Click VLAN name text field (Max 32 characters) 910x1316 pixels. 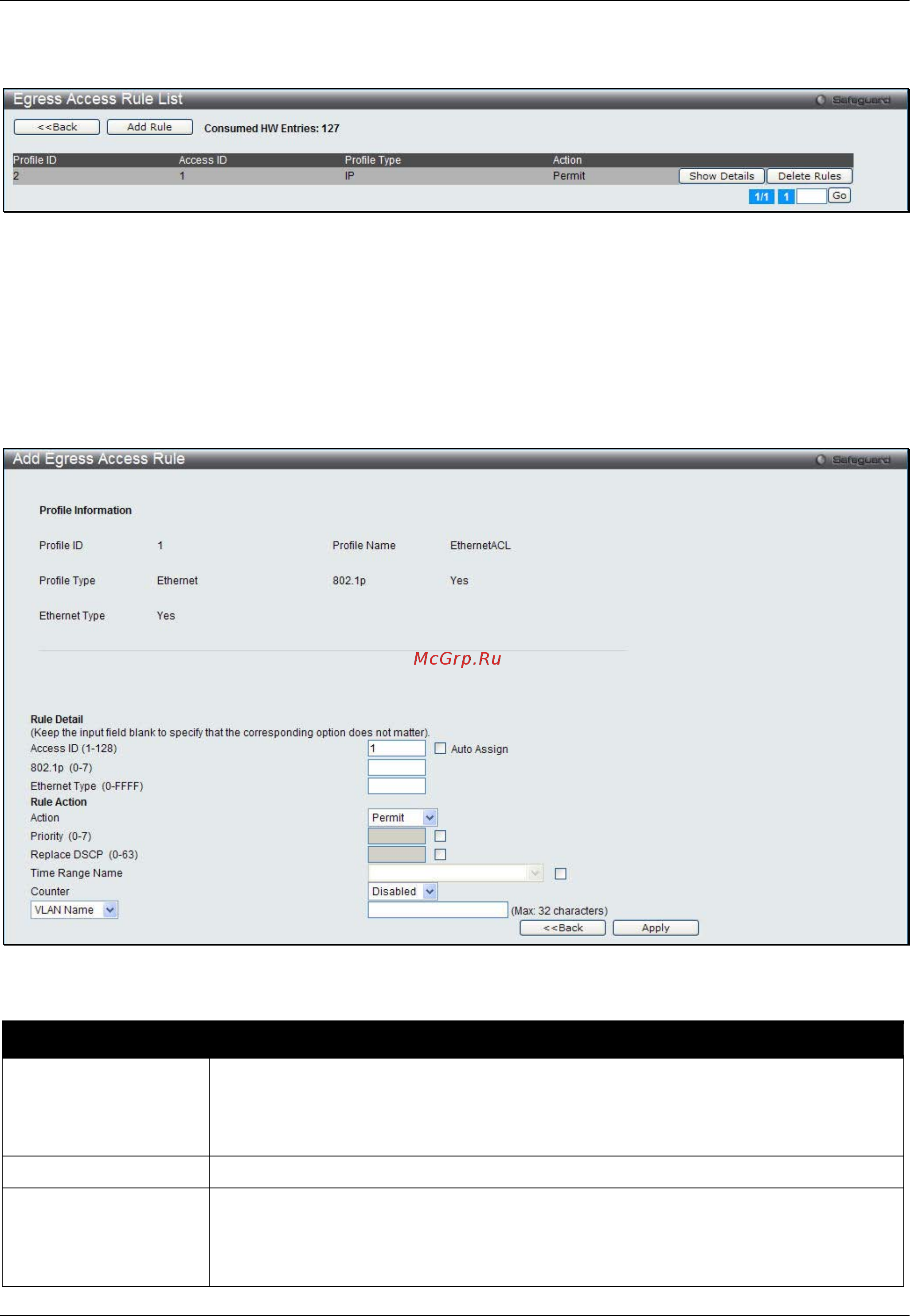pos(437,910)
